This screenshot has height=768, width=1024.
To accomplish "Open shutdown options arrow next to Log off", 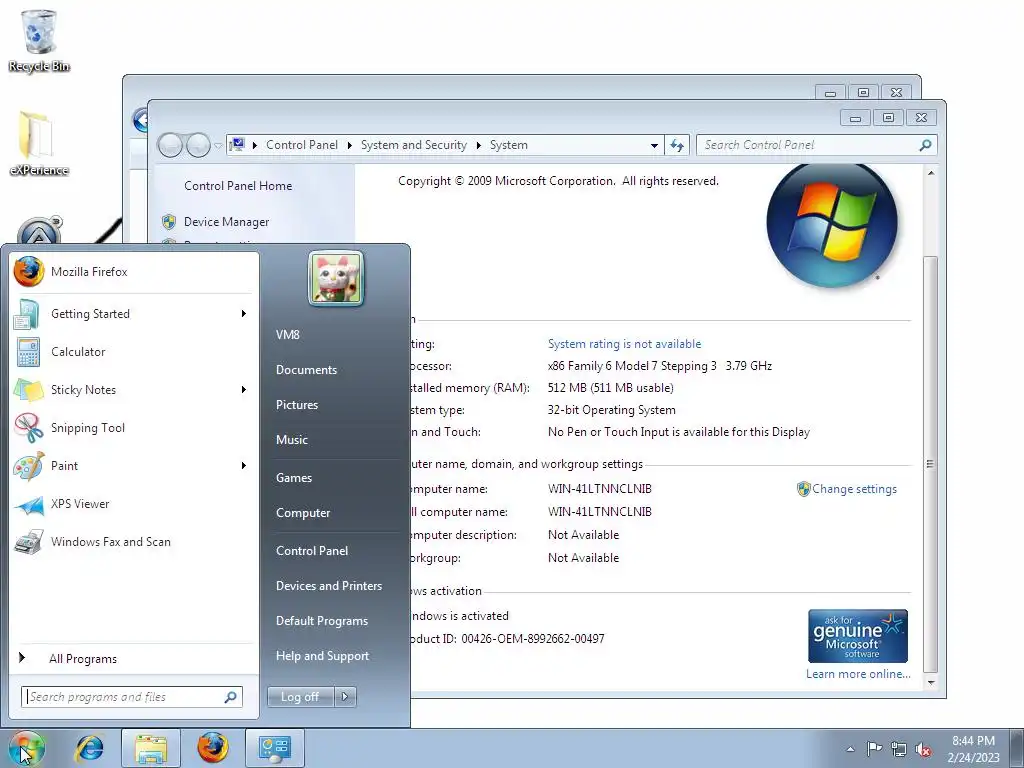I will coord(345,697).
